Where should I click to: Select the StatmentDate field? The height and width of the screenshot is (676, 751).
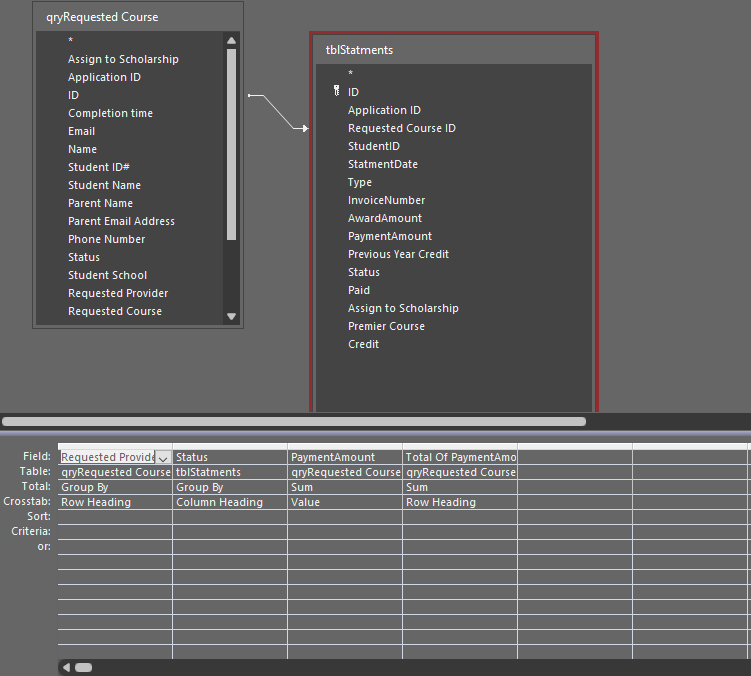pos(383,164)
